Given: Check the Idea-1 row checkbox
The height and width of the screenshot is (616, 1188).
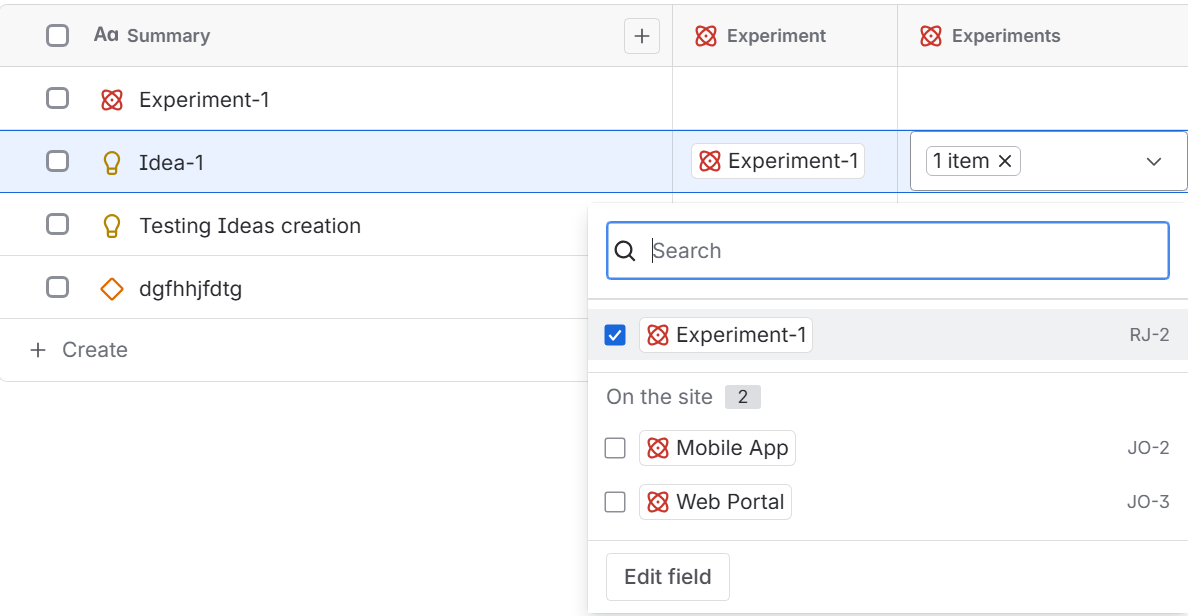Looking at the screenshot, I should coord(58,161).
